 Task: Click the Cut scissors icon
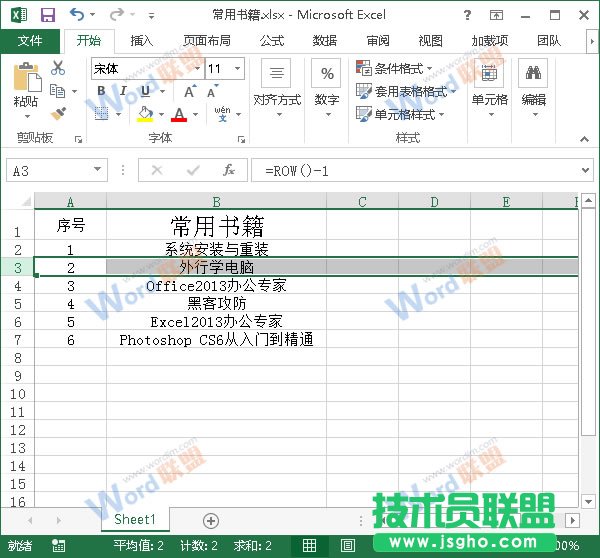(58, 68)
